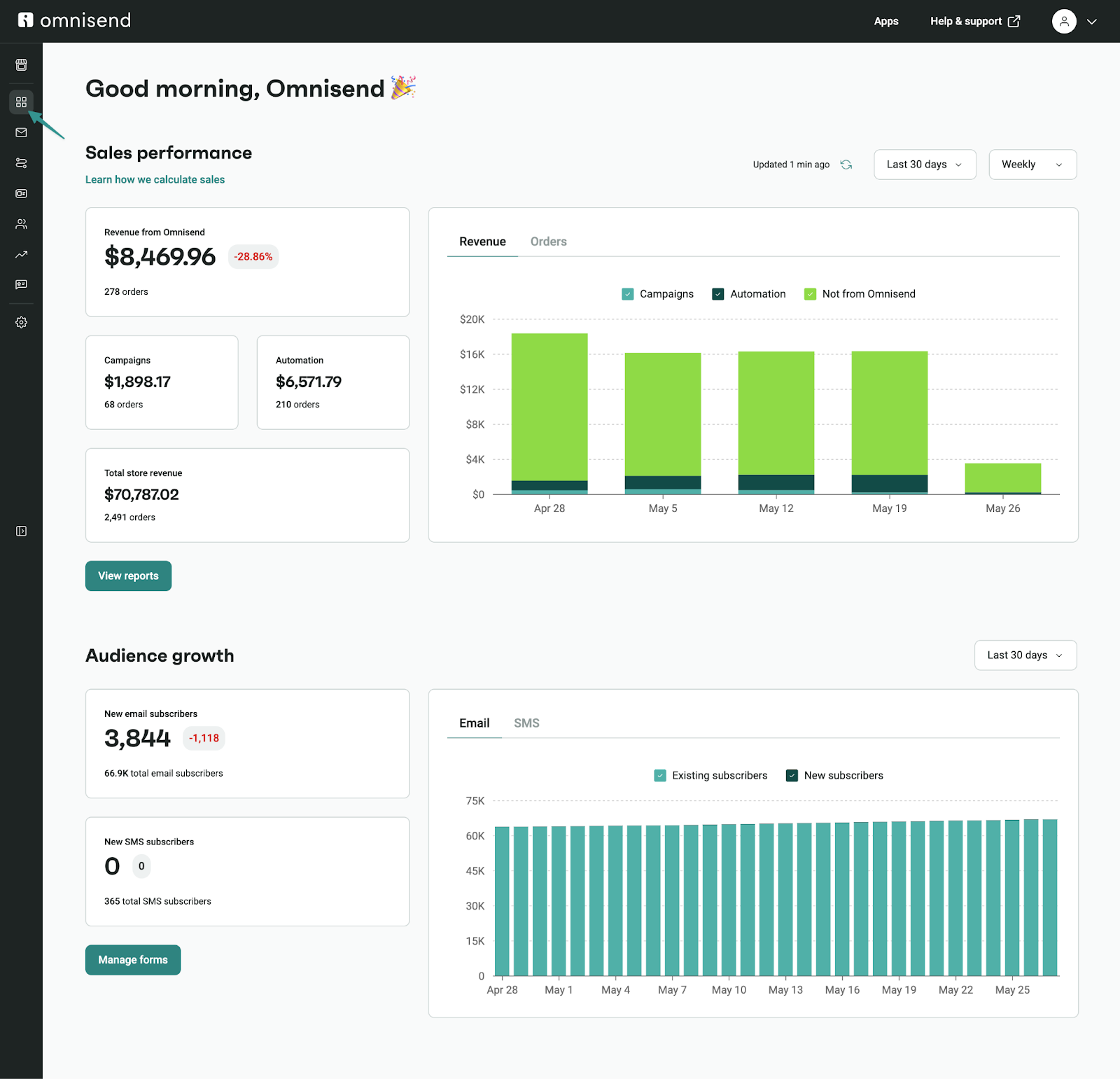Image resolution: width=1120 pixels, height=1079 pixels.
Task: Disable the Existing subscribers checkbox
Action: click(x=659, y=775)
